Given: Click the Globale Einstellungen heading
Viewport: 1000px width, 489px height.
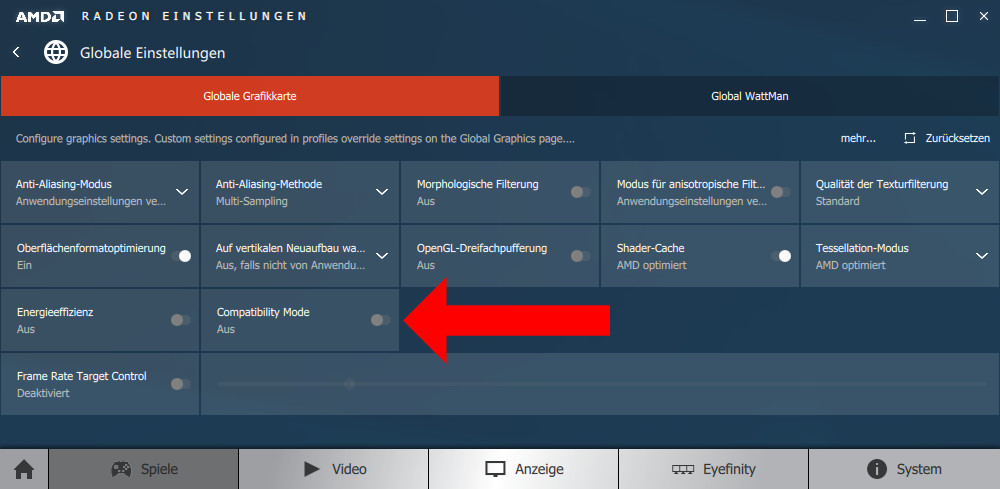Looking at the screenshot, I should pos(152,53).
